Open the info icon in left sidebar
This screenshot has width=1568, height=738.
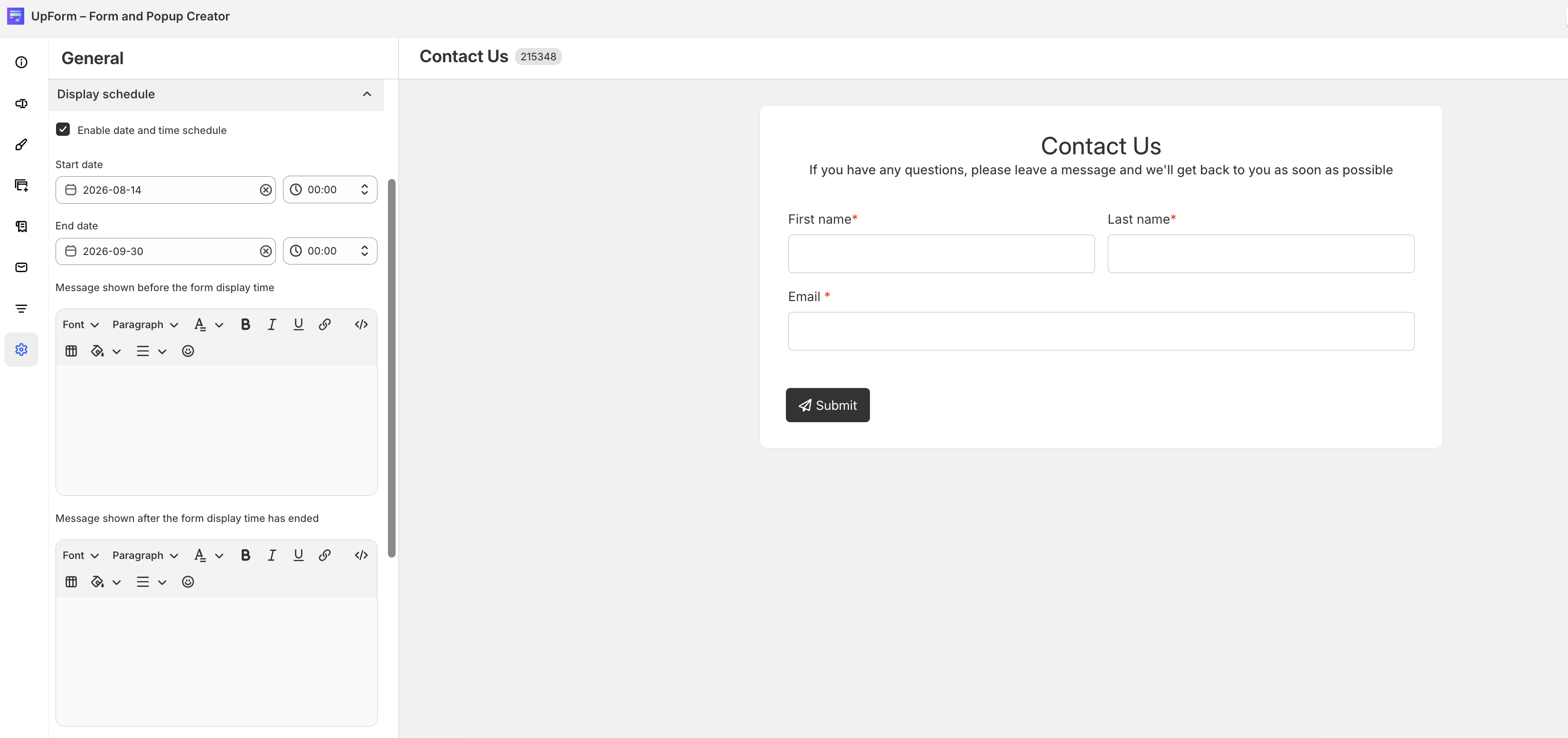[x=21, y=62]
